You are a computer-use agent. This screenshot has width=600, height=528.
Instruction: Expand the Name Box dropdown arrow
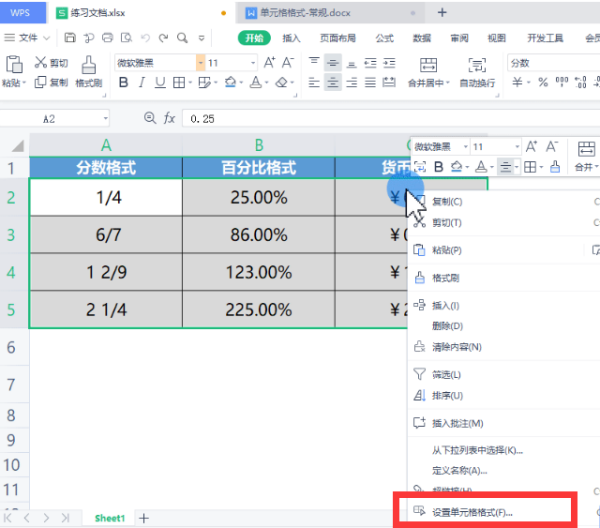point(105,119)
